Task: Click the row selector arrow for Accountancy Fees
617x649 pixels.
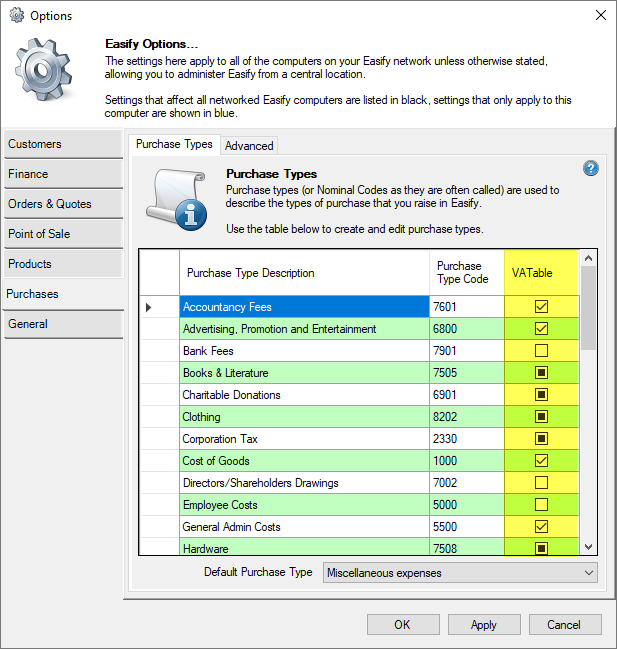Action: tap(150, 307)
